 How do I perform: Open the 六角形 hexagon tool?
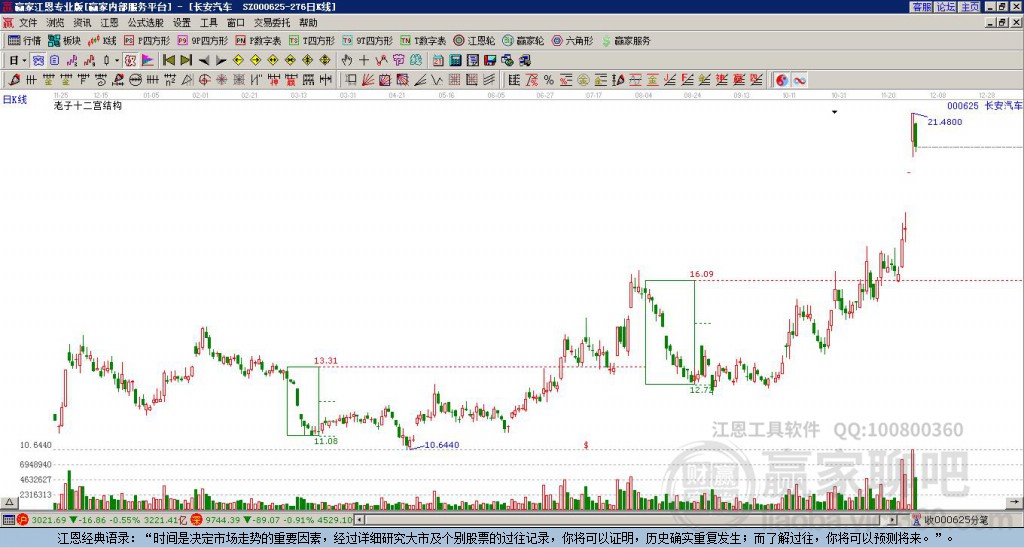pyautogui.click(x=572, y=40)
